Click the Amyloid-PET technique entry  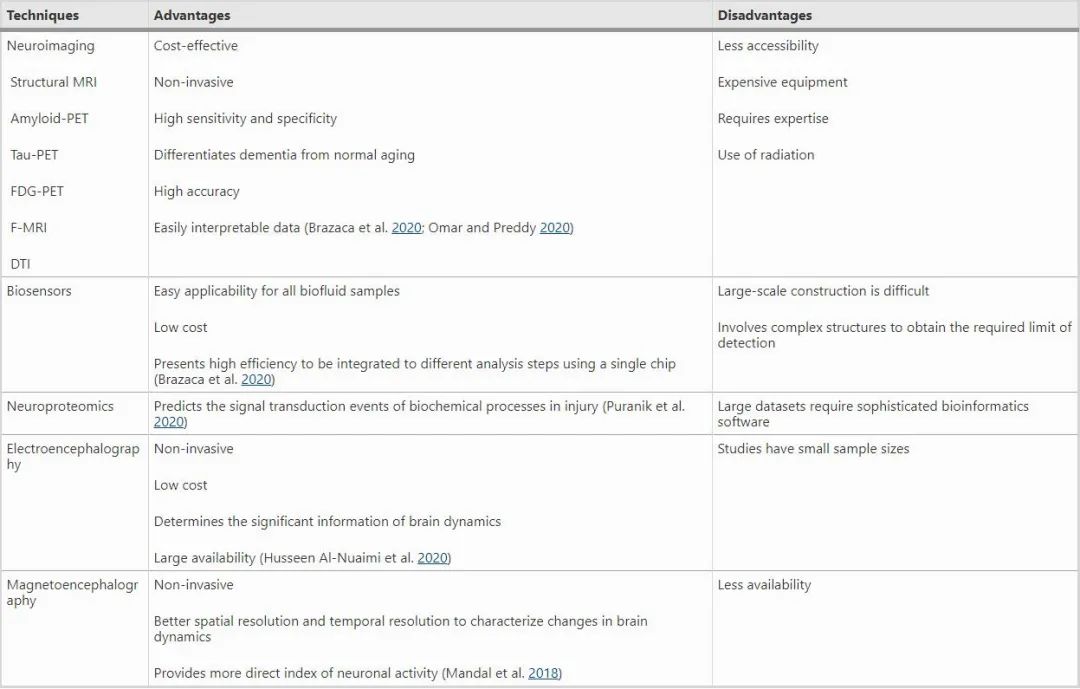point(50,118)
